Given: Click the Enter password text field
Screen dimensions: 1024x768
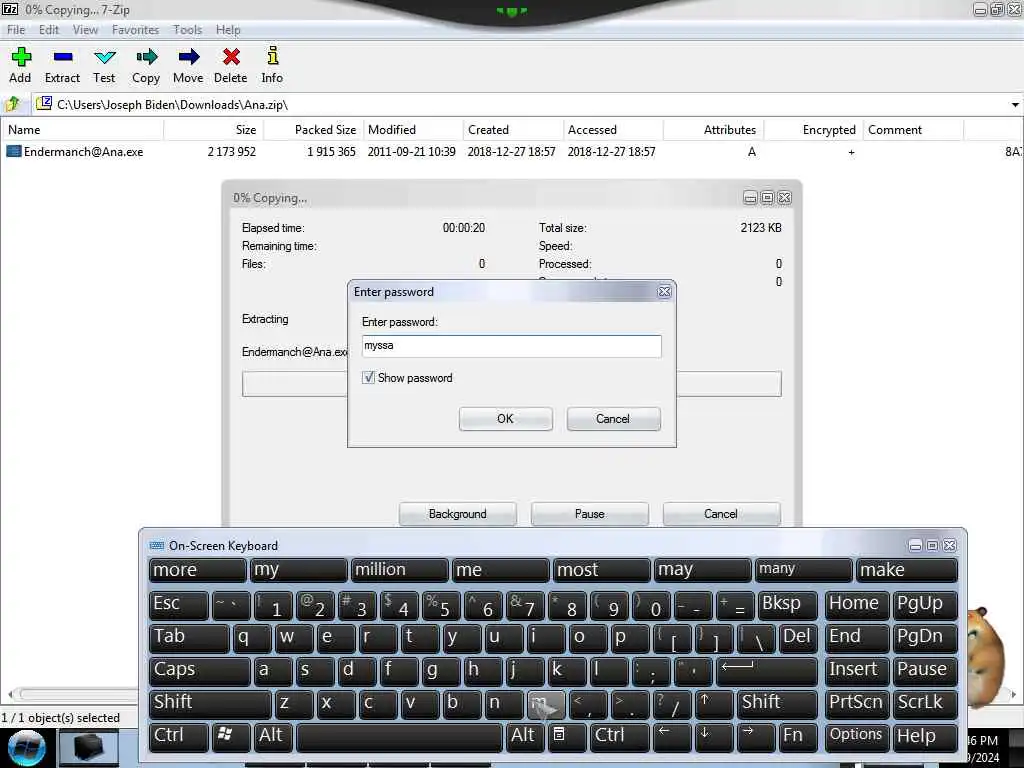Looking at the screenshot, I should tap(511, 346).
